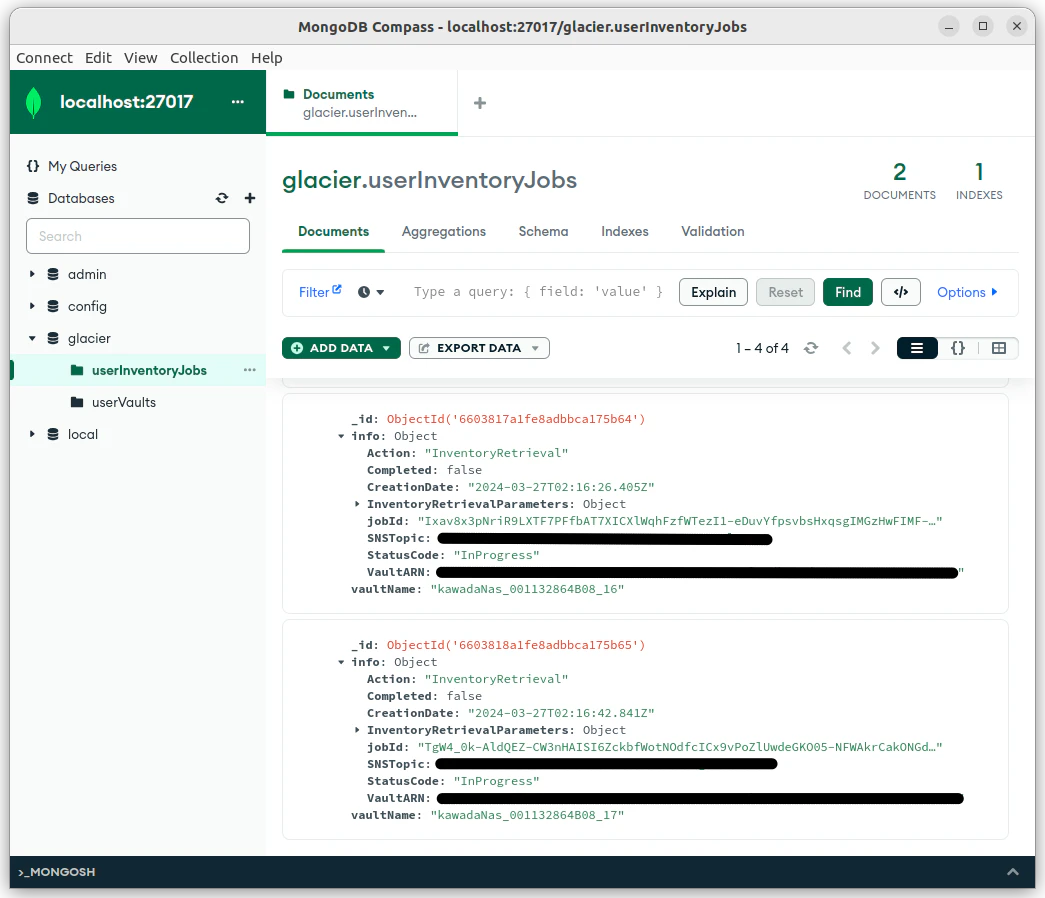Click the 1 INDEXES counter
The image size is (1045, 898).
pos(979,181)
